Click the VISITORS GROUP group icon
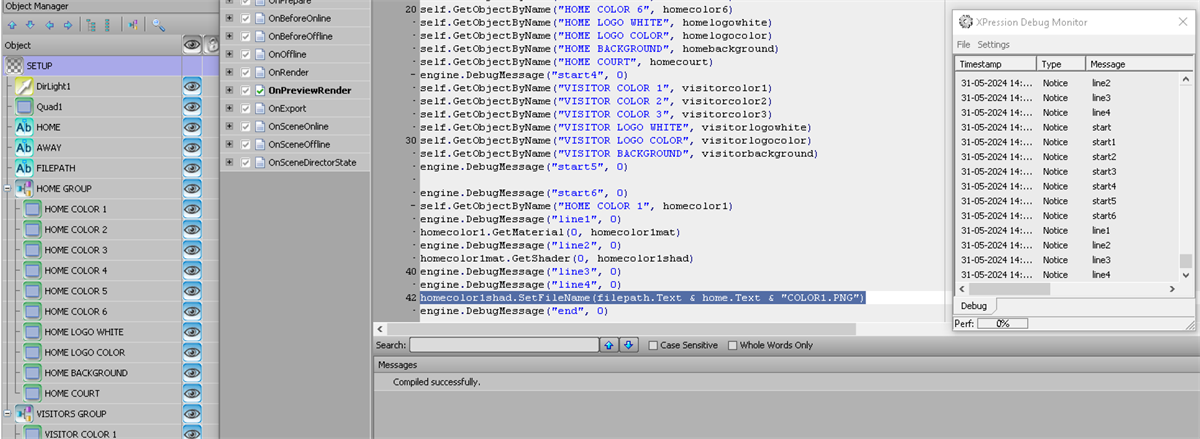Image resolution: width=1200 pixels, height=439 pixels. pyautogui.click(x=25, y=413)
